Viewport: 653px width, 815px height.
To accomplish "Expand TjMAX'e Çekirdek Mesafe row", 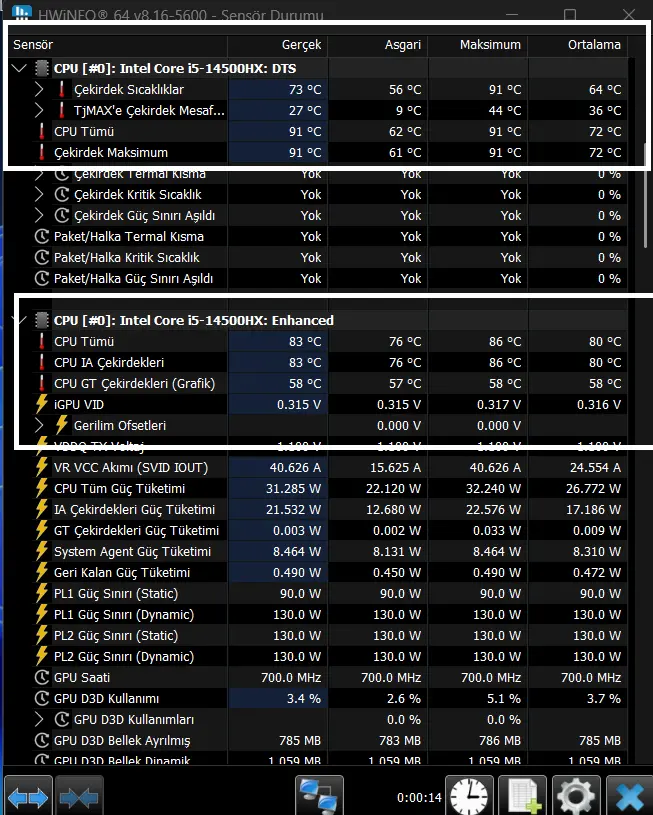I will click(x=39, y=110).
